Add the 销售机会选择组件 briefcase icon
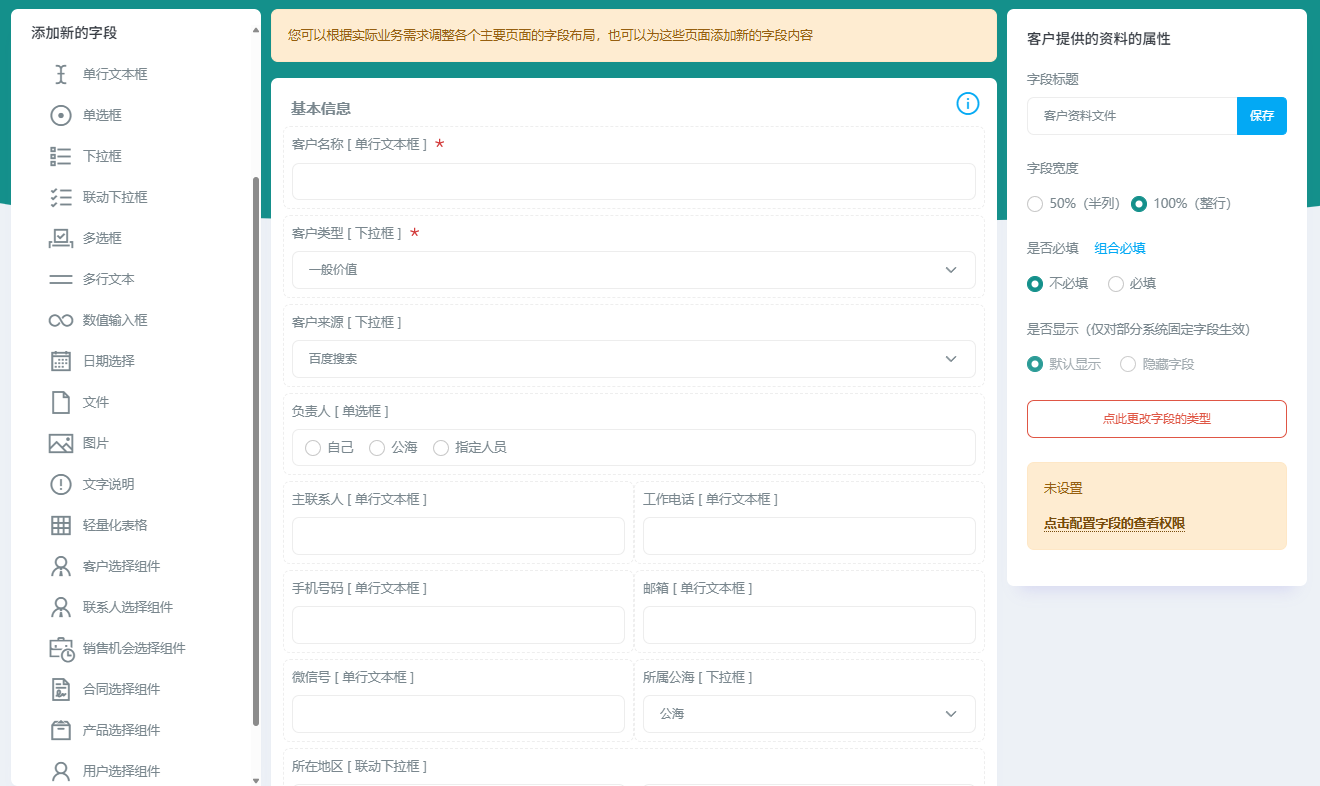 pyautogui.click(x=61, y=648)
